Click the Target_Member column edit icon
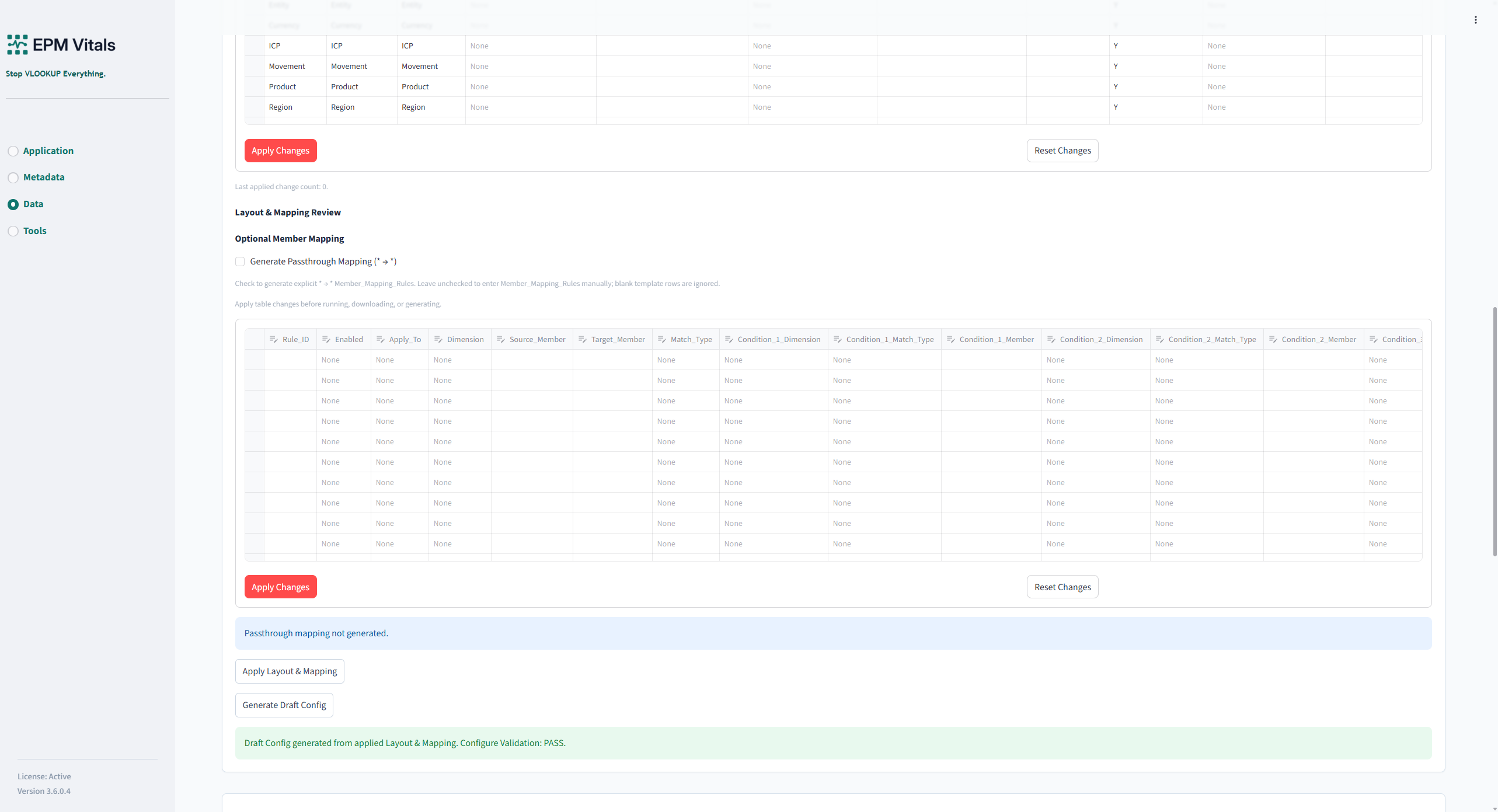Image resolution: width=1498 pixels, height=812 pixels. pyautogui.click(x=582, y=339)
